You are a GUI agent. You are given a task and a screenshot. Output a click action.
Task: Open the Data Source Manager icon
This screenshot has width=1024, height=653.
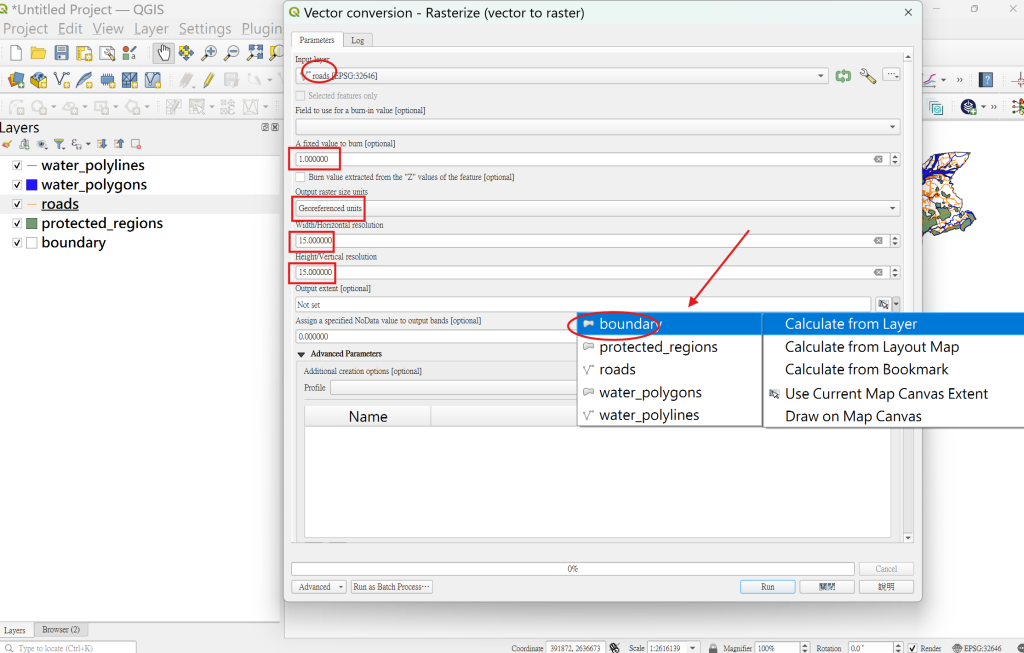16,80
